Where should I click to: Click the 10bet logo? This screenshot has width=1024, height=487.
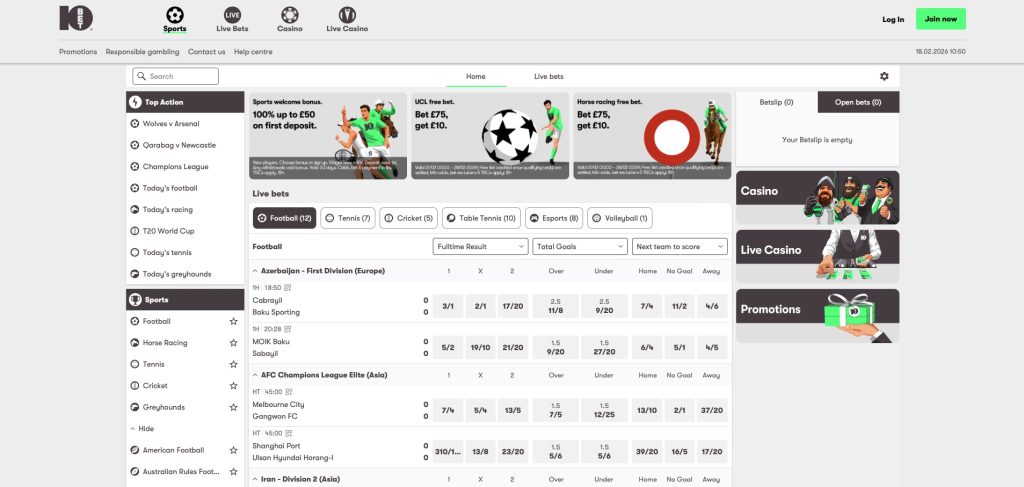tap(76, 18)
